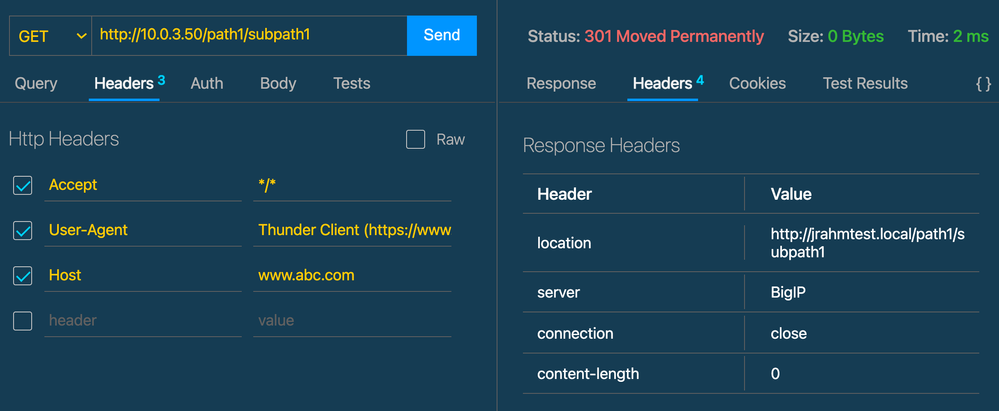View the Cookies tab
This screenshot has width=999, height=411.
pos(757,84)
